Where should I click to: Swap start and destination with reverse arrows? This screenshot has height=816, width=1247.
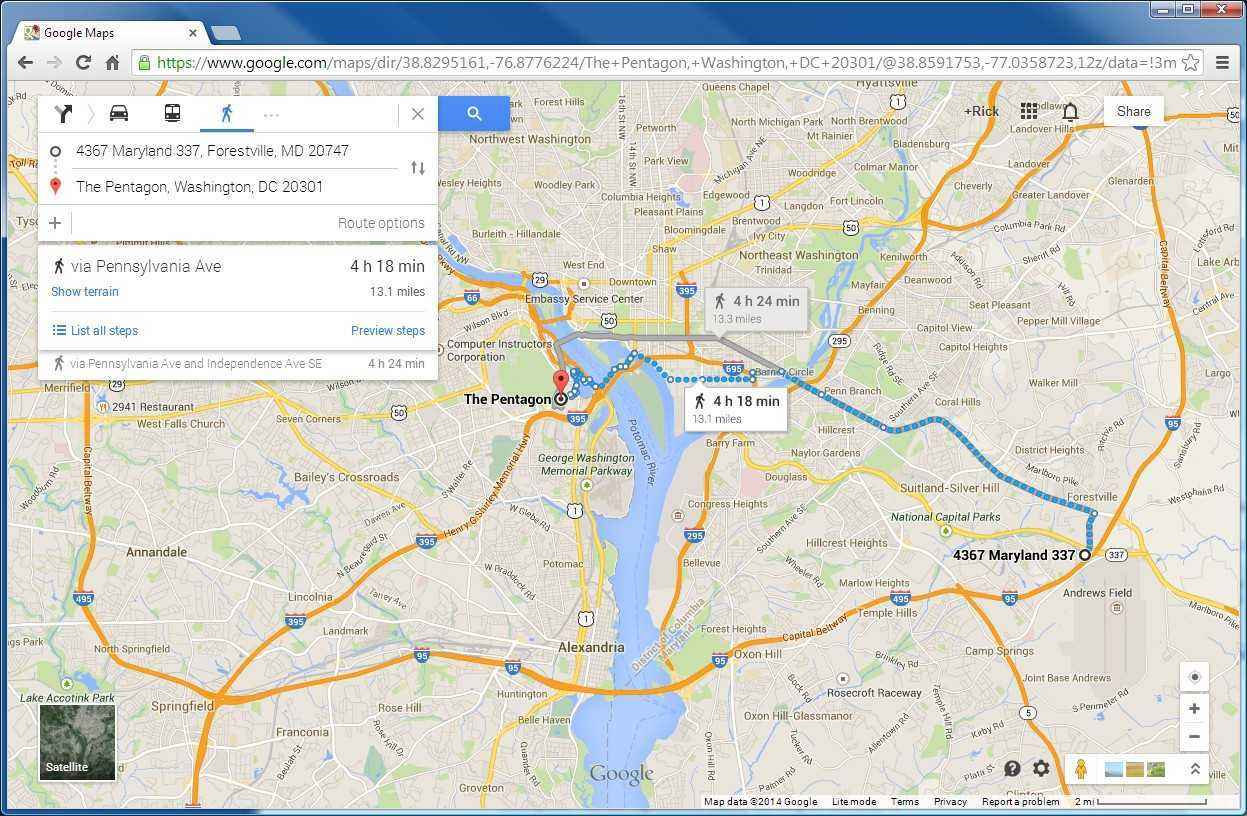click(418, 168)
